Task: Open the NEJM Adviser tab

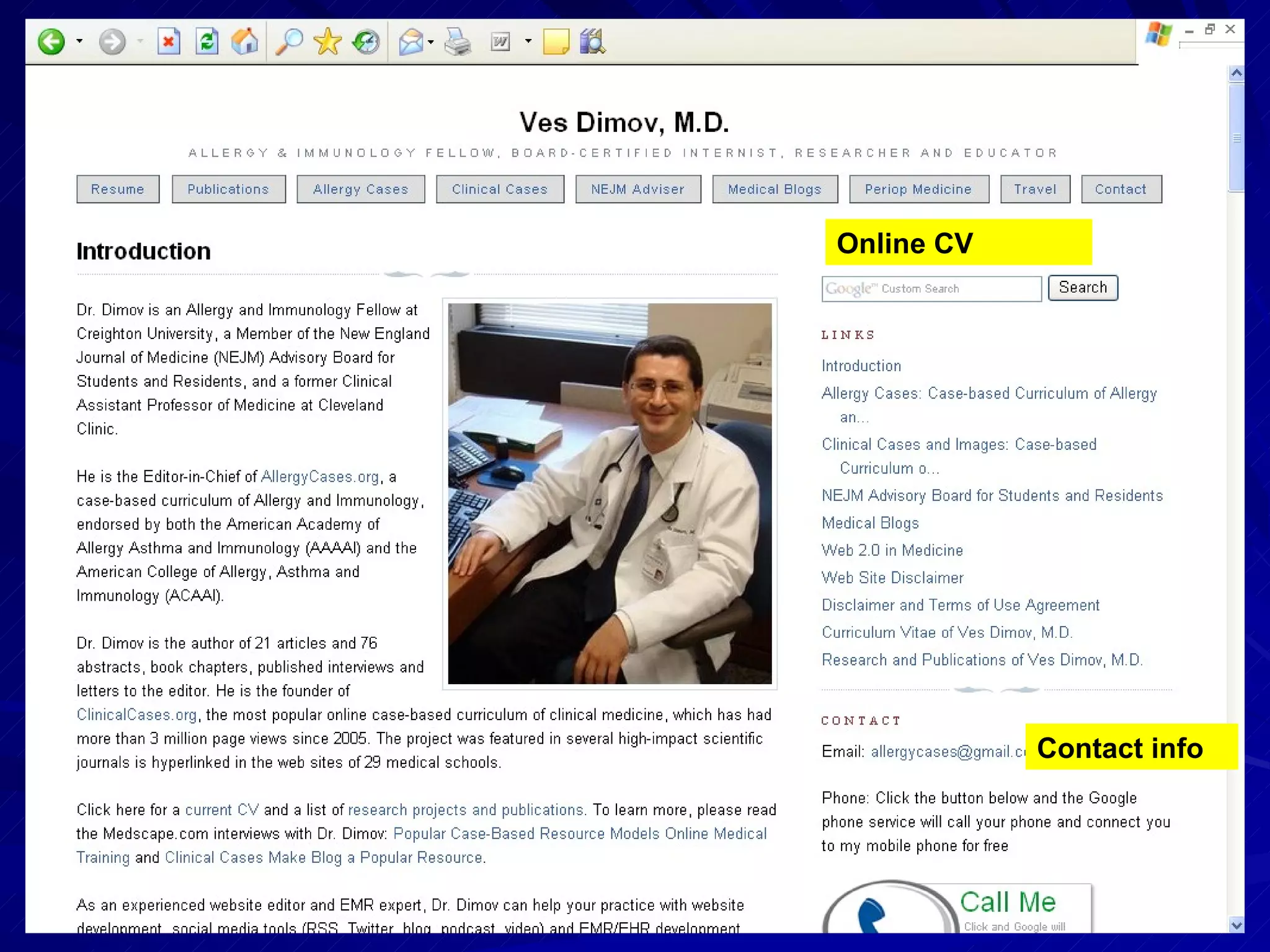Action: [638, 189]
